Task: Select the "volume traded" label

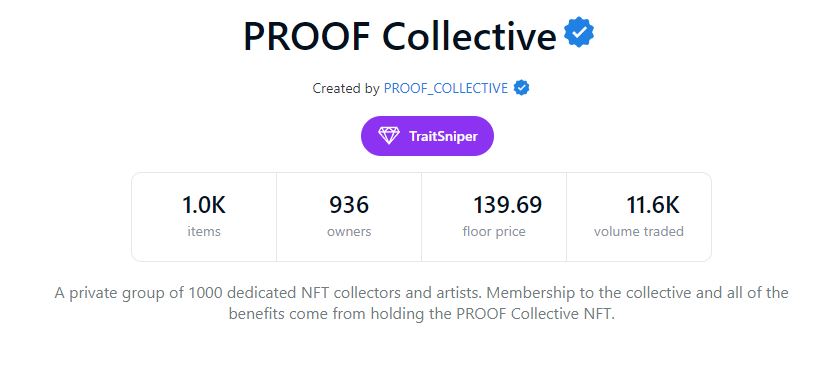Action: tap(639, 232)
